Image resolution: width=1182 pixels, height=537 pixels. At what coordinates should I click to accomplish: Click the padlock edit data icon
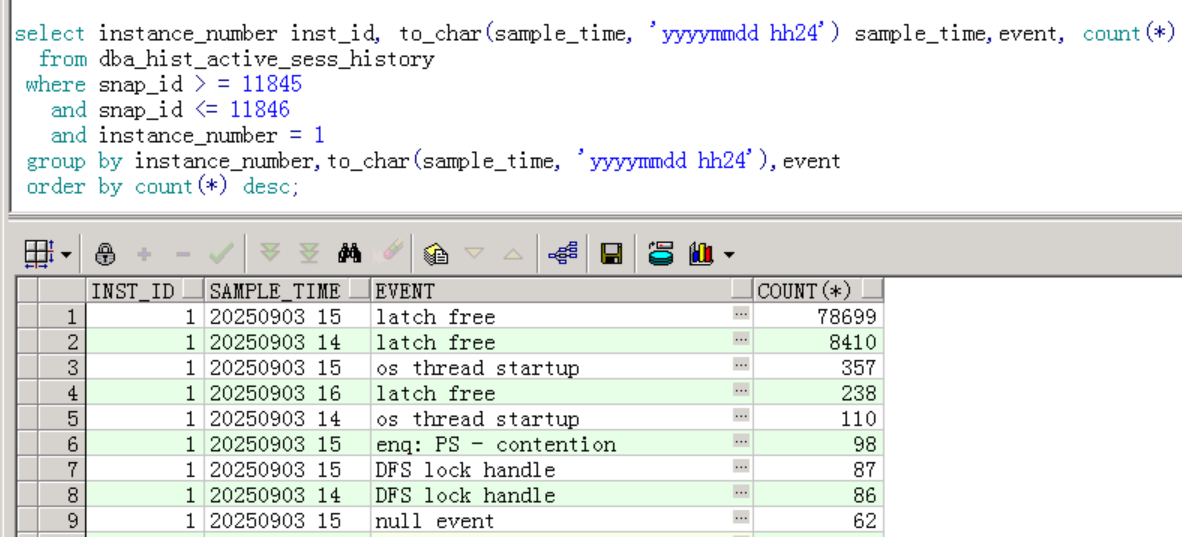click(x=106, y=254)
